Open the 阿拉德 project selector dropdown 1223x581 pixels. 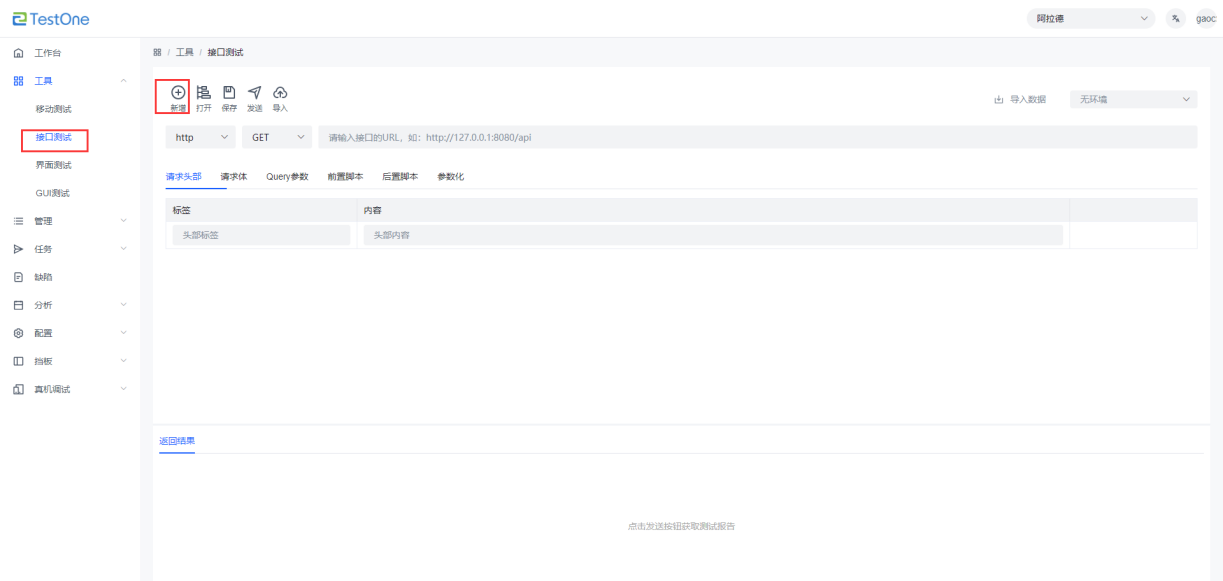click(1091, 19)
